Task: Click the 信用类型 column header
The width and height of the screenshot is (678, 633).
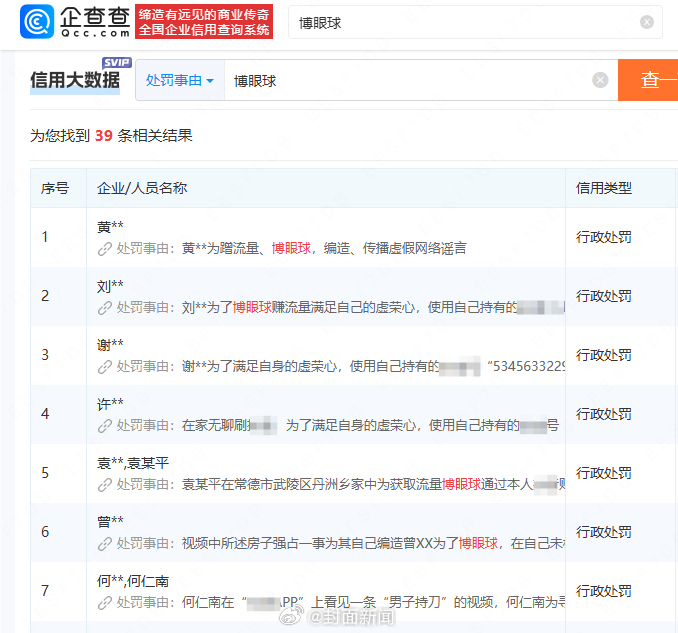Action: pyautogui.click(x=604, y=188)
